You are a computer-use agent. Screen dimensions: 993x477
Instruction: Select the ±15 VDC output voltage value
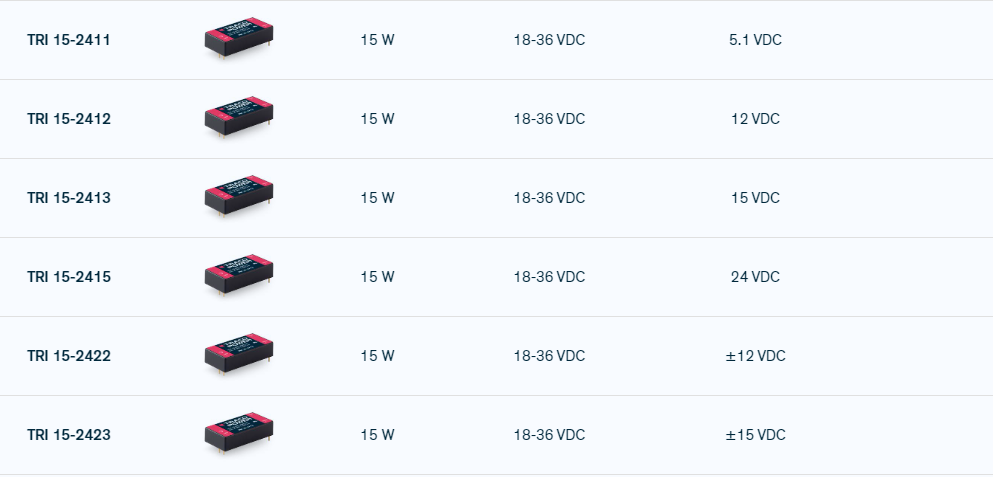click(755, 435)
